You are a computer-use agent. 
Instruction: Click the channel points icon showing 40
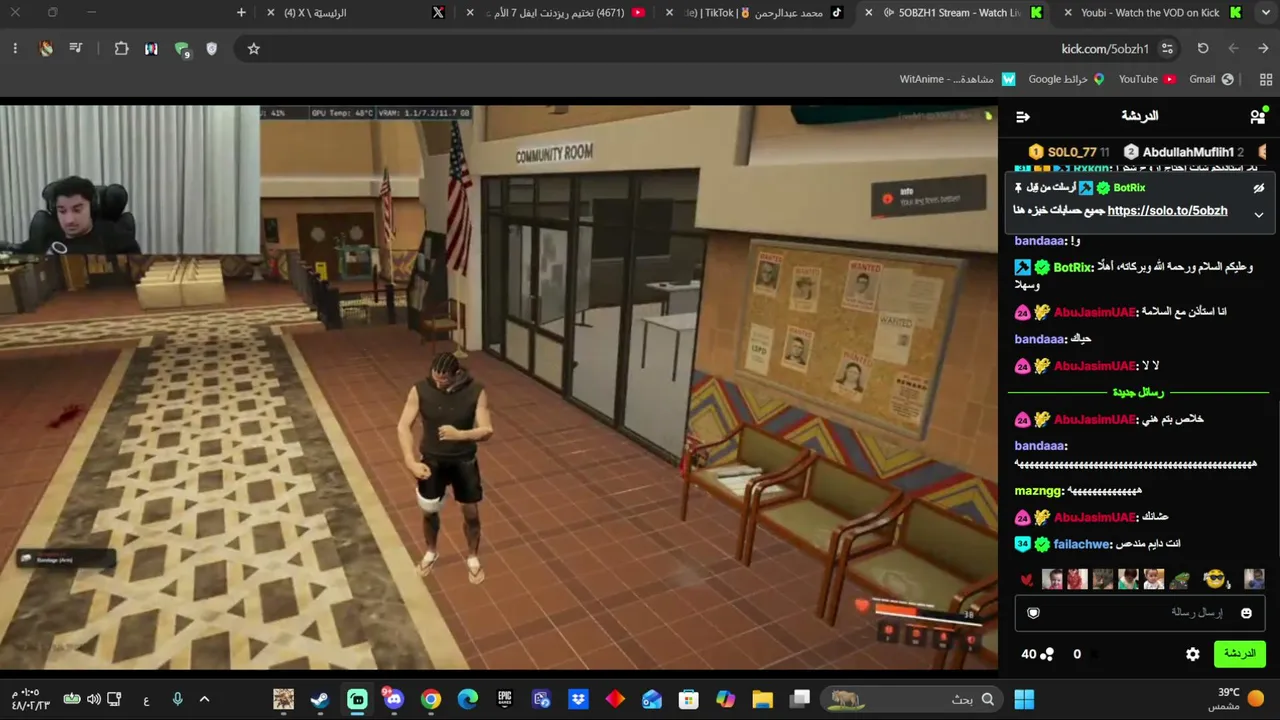tap(1037, 654)
